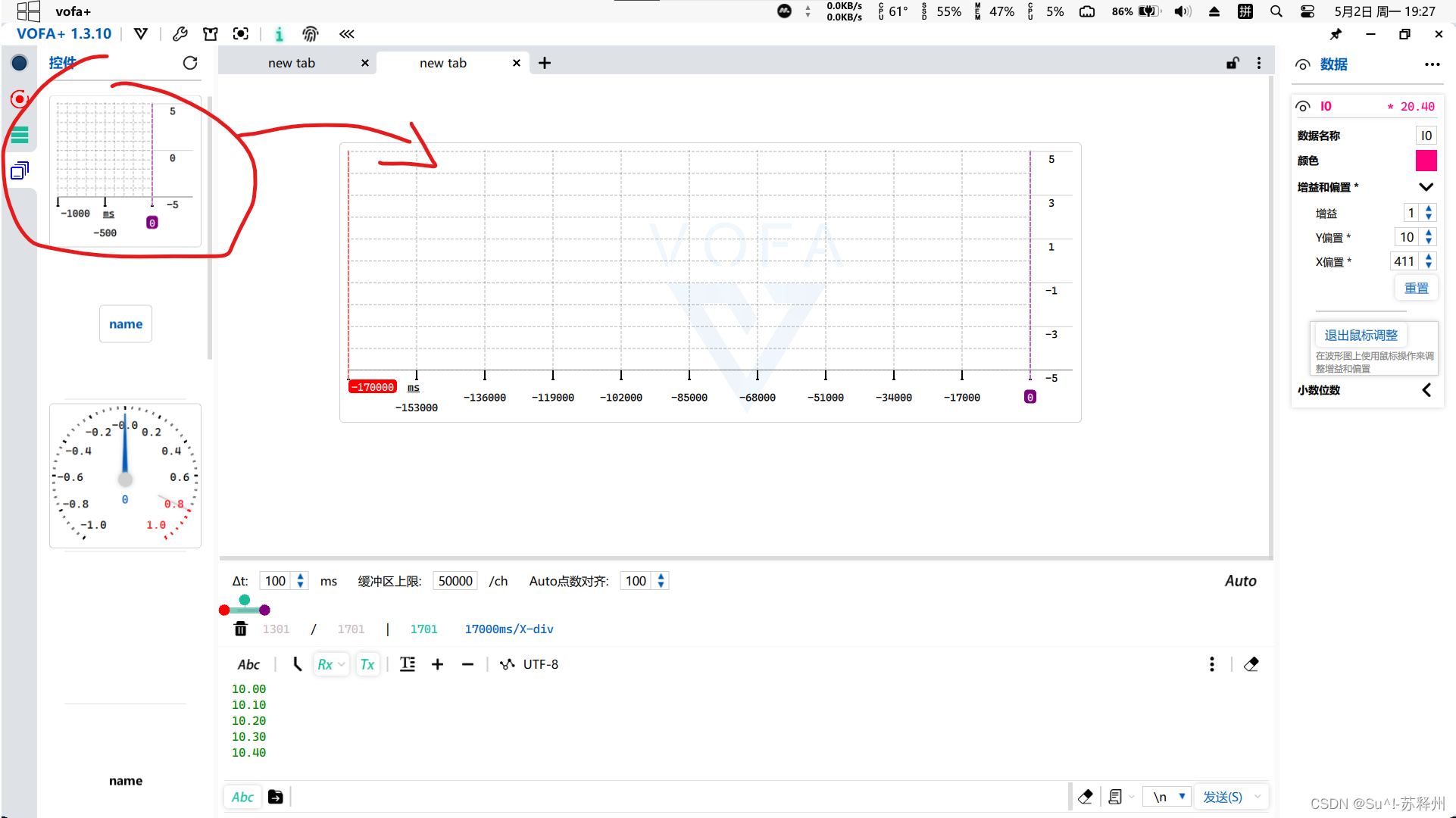
Task: Click the wrench settings icon in top toolbar
Action: pos(180,34)
